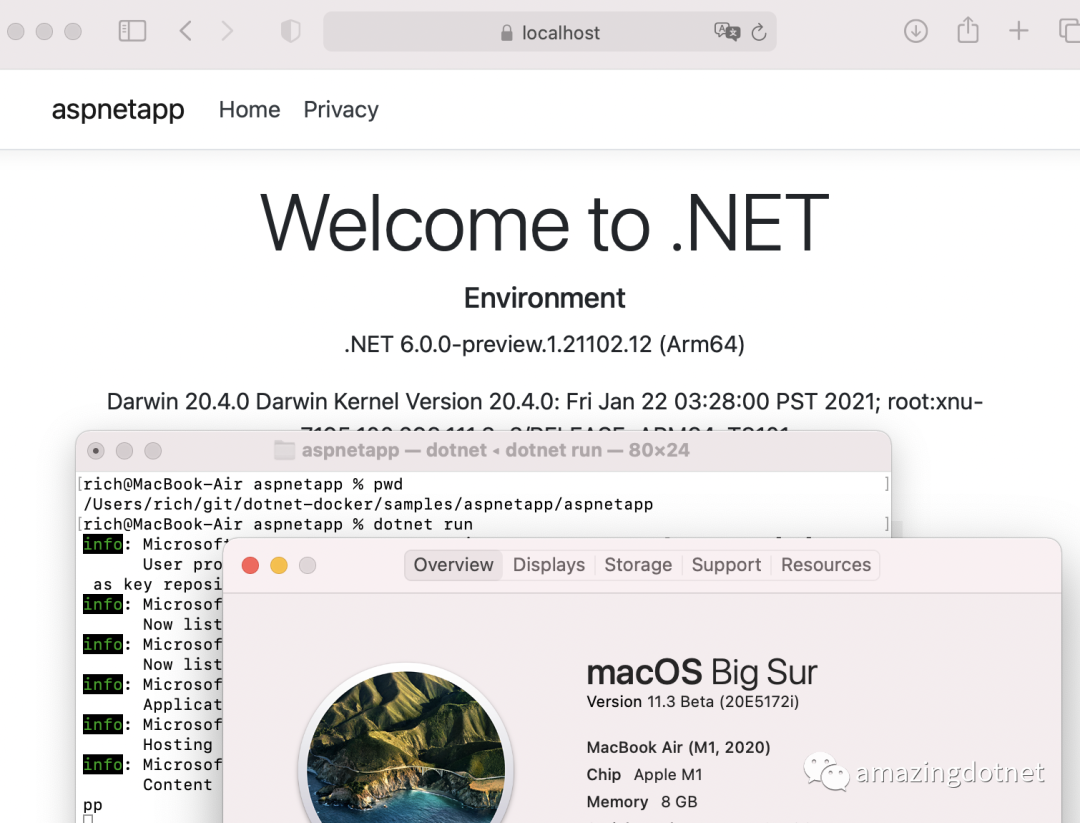Screen dimensions: 1080x823
Task: Go forward with the right chevron
Action: point(227,31)
